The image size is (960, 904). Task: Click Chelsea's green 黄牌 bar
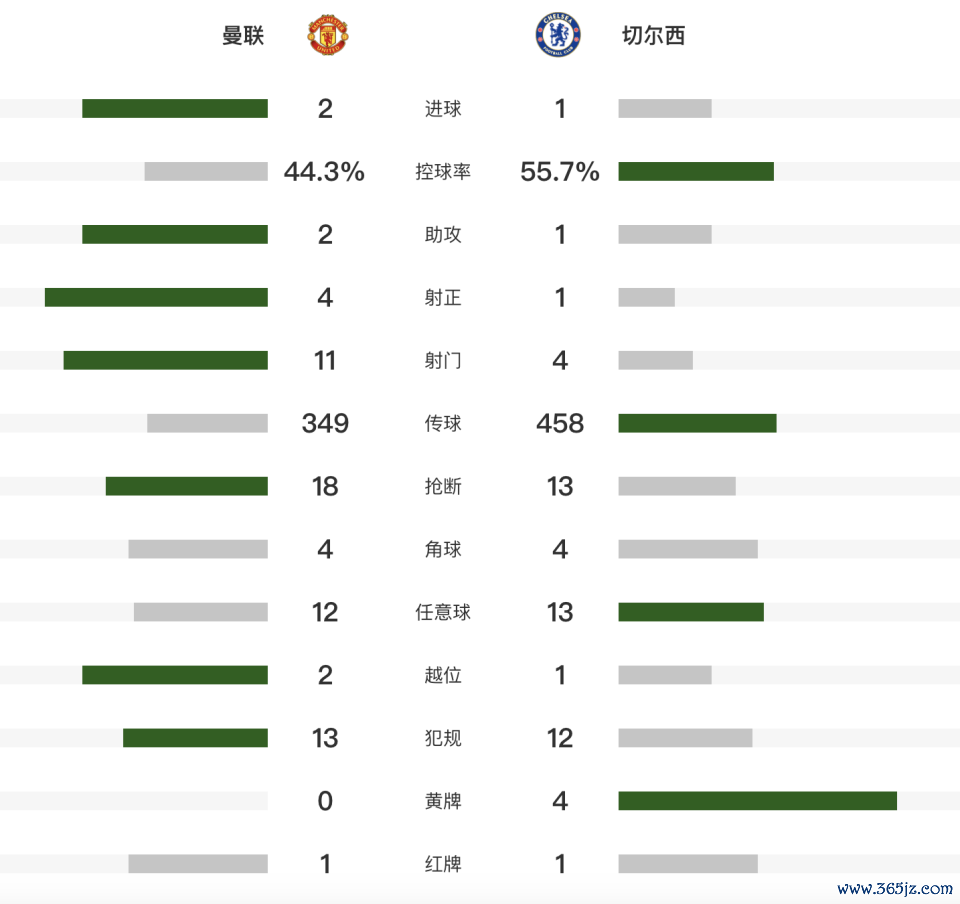pyautogui.click(x=757, y=801)
